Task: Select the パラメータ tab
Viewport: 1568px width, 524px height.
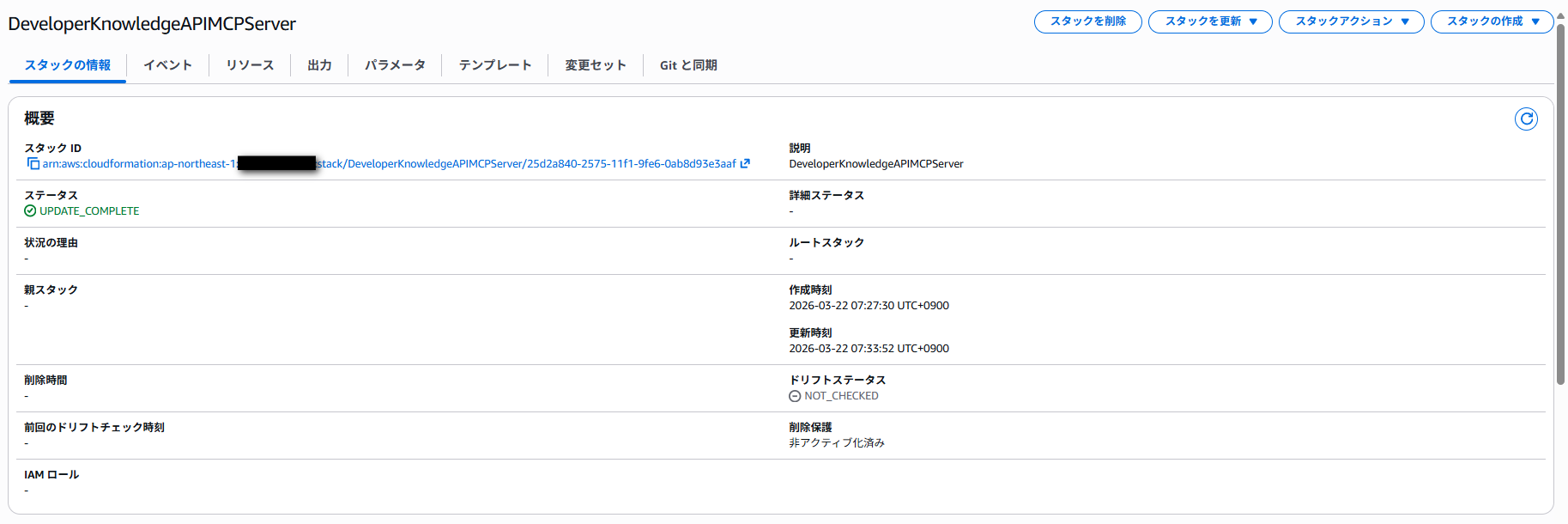Action: pyautogui.click(x=395, y=65)
